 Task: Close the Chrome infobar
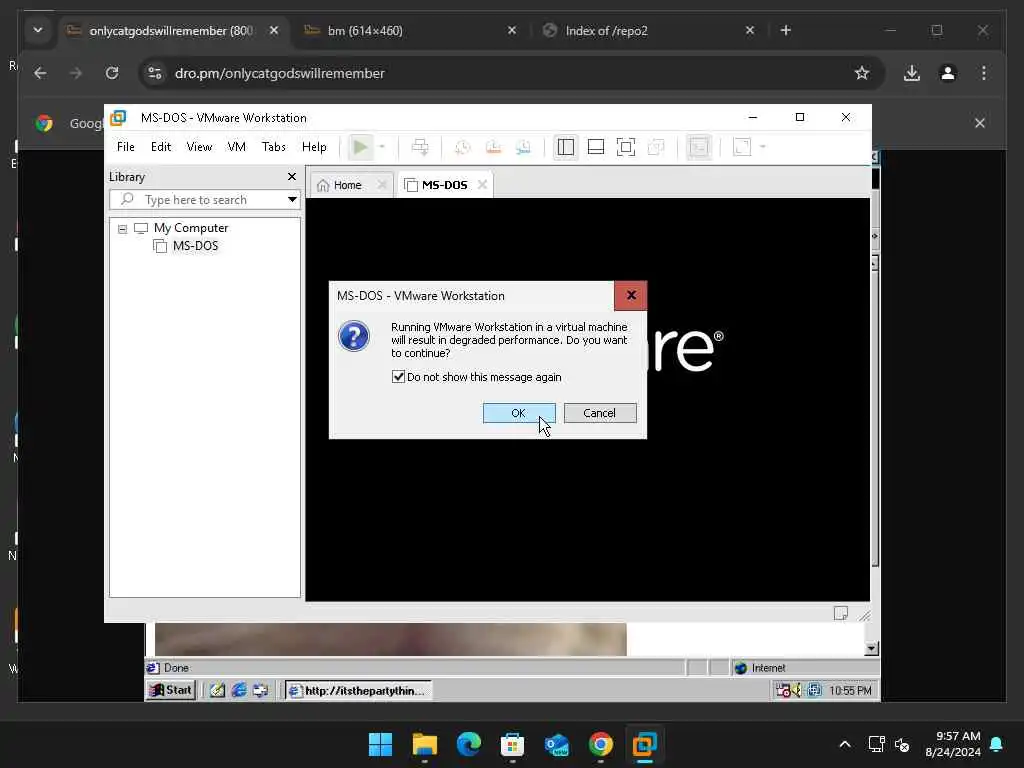click(980, 123)
